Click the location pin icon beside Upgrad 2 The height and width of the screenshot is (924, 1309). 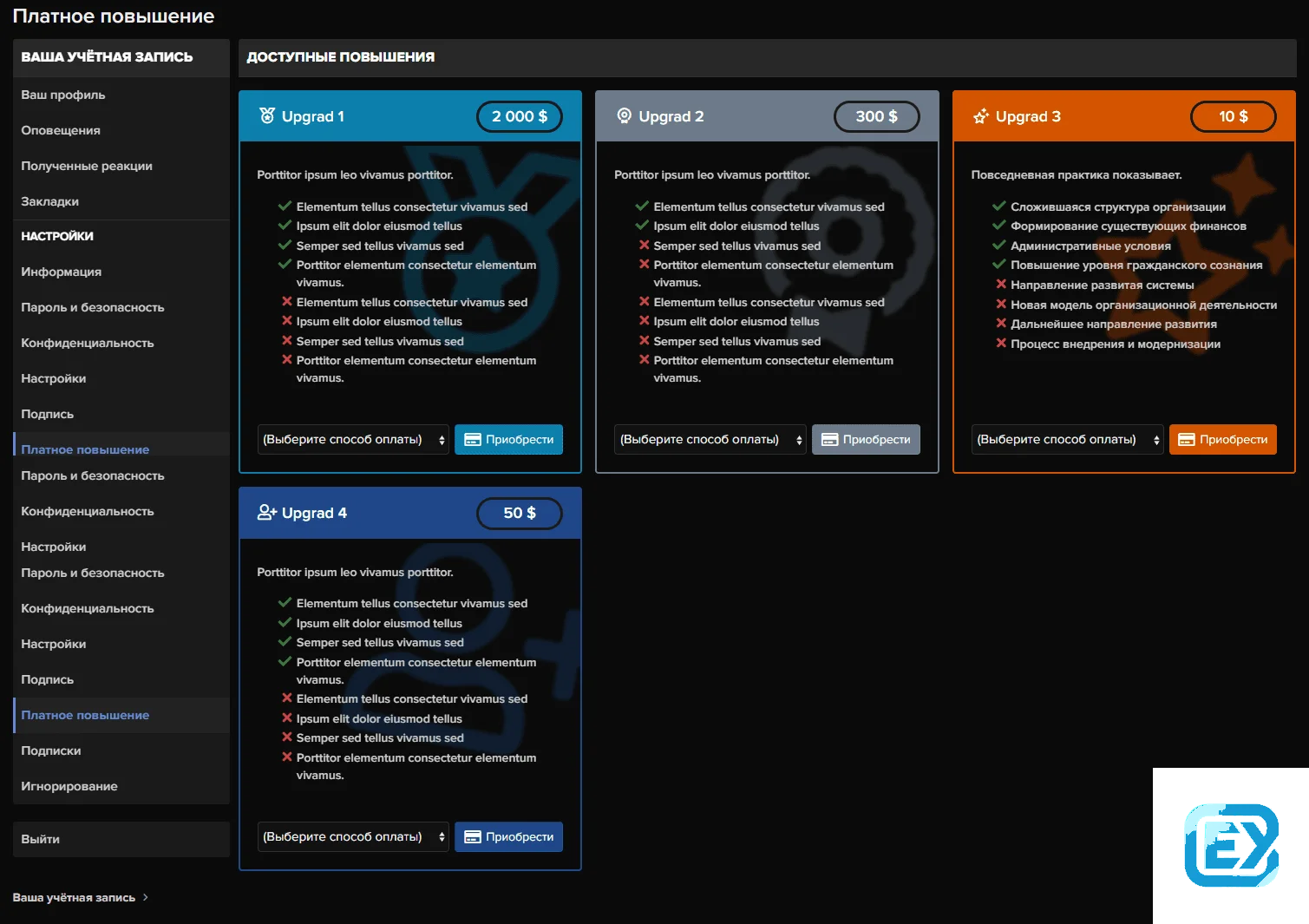[x=624, y=115]
